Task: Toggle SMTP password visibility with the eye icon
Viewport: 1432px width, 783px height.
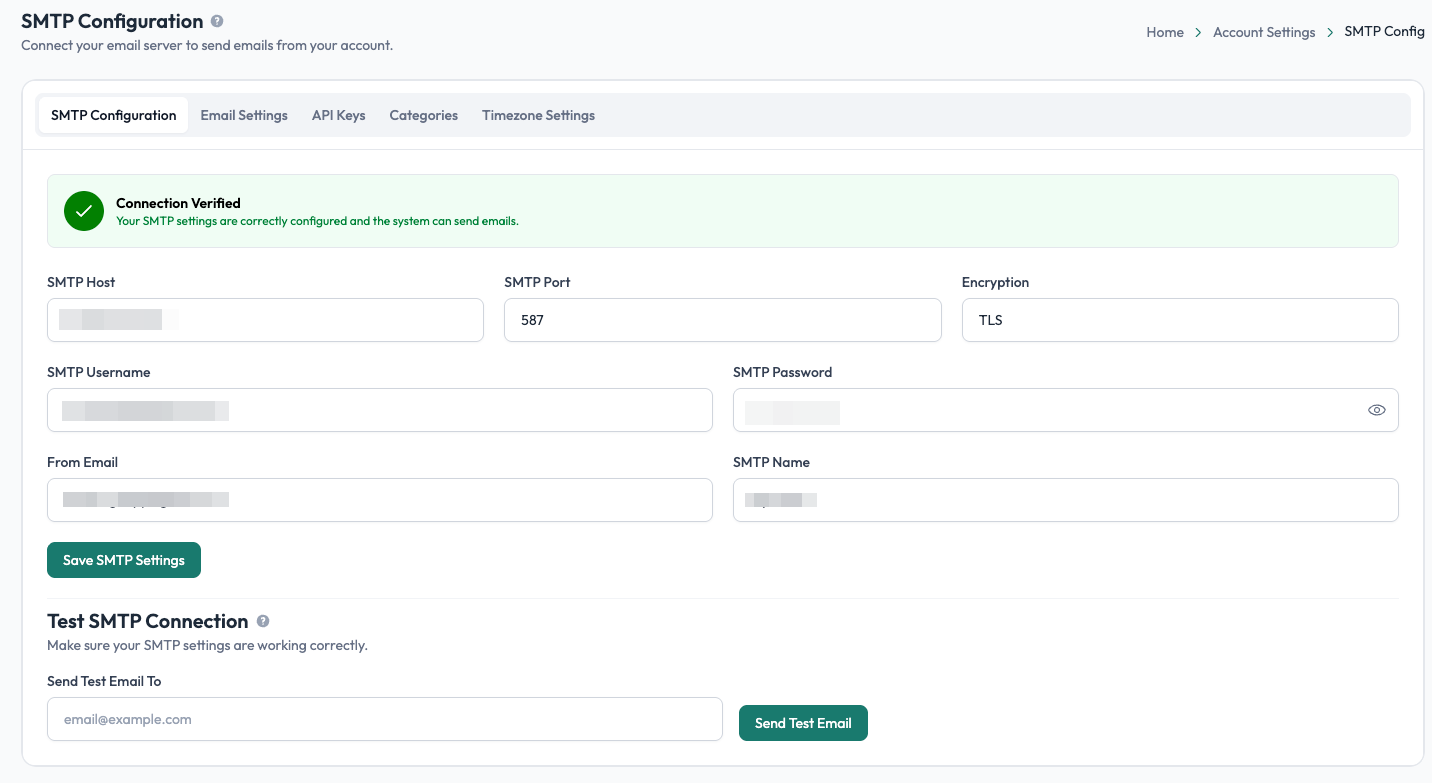Action: pyautogui.click(x=1377, y=410)
